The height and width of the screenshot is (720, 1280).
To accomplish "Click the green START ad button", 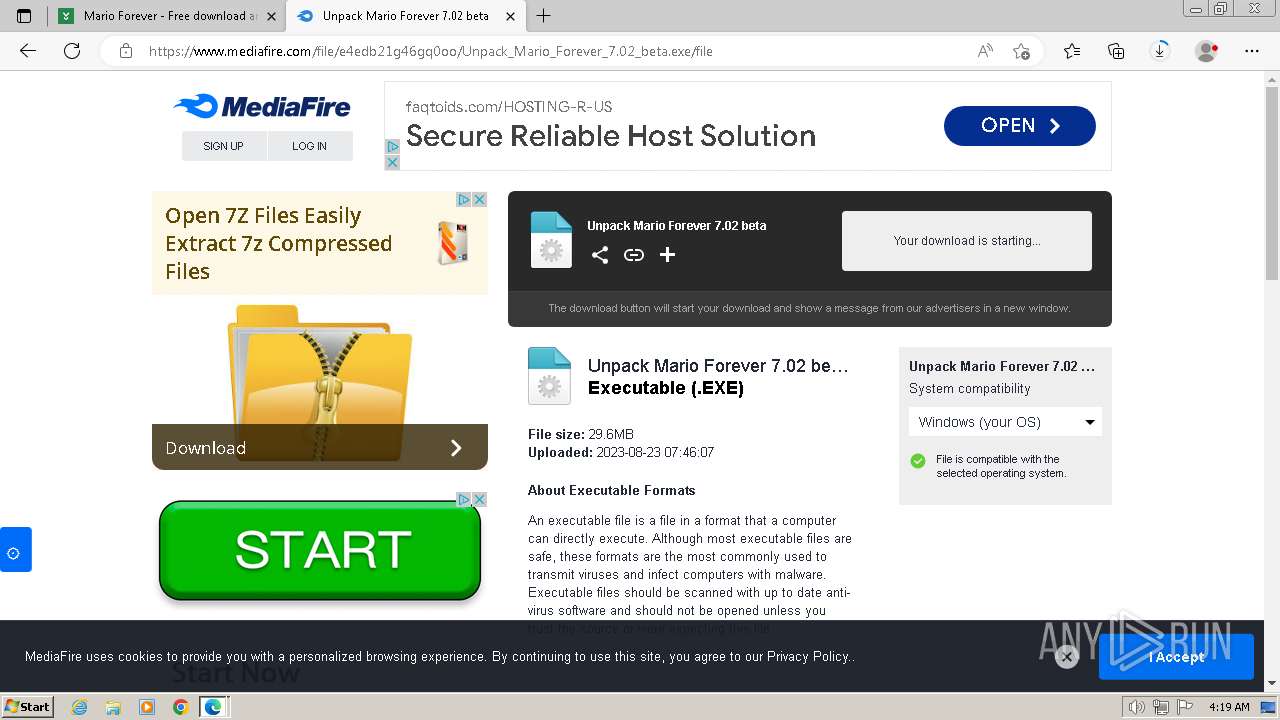I will tap(320, 550).
